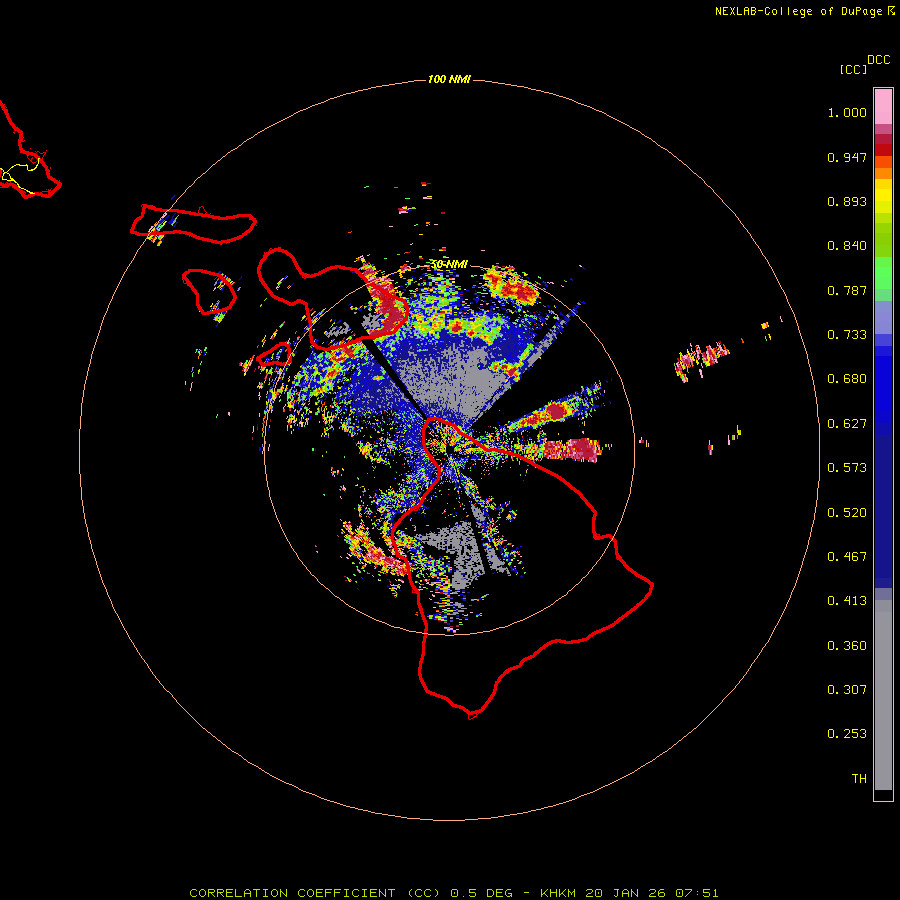This screenshot has height=900, width=900.
Task: Select the 0.253 color scale value
Action: (847, 734)
